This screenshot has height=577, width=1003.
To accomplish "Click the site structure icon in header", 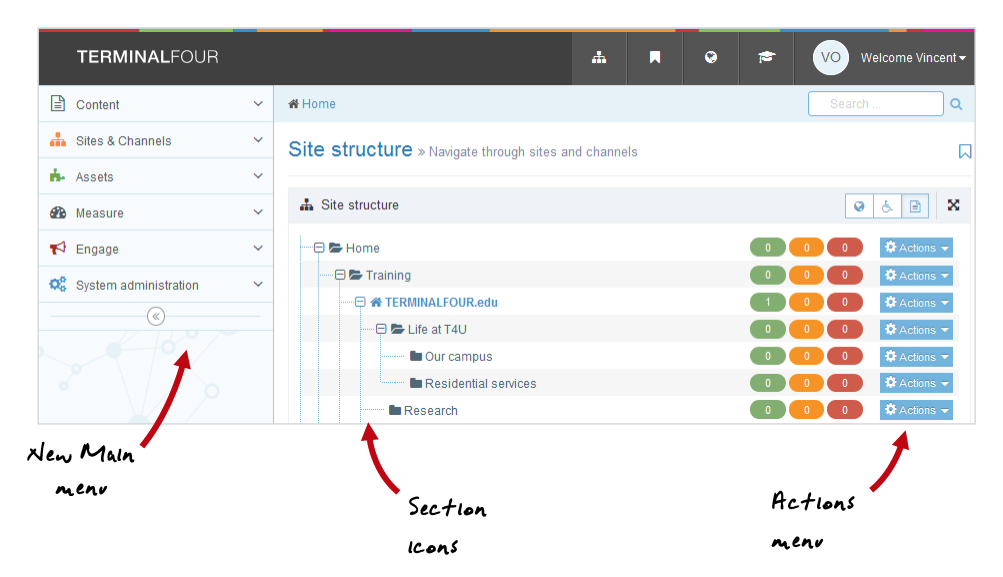I will [x=599, y=58].
